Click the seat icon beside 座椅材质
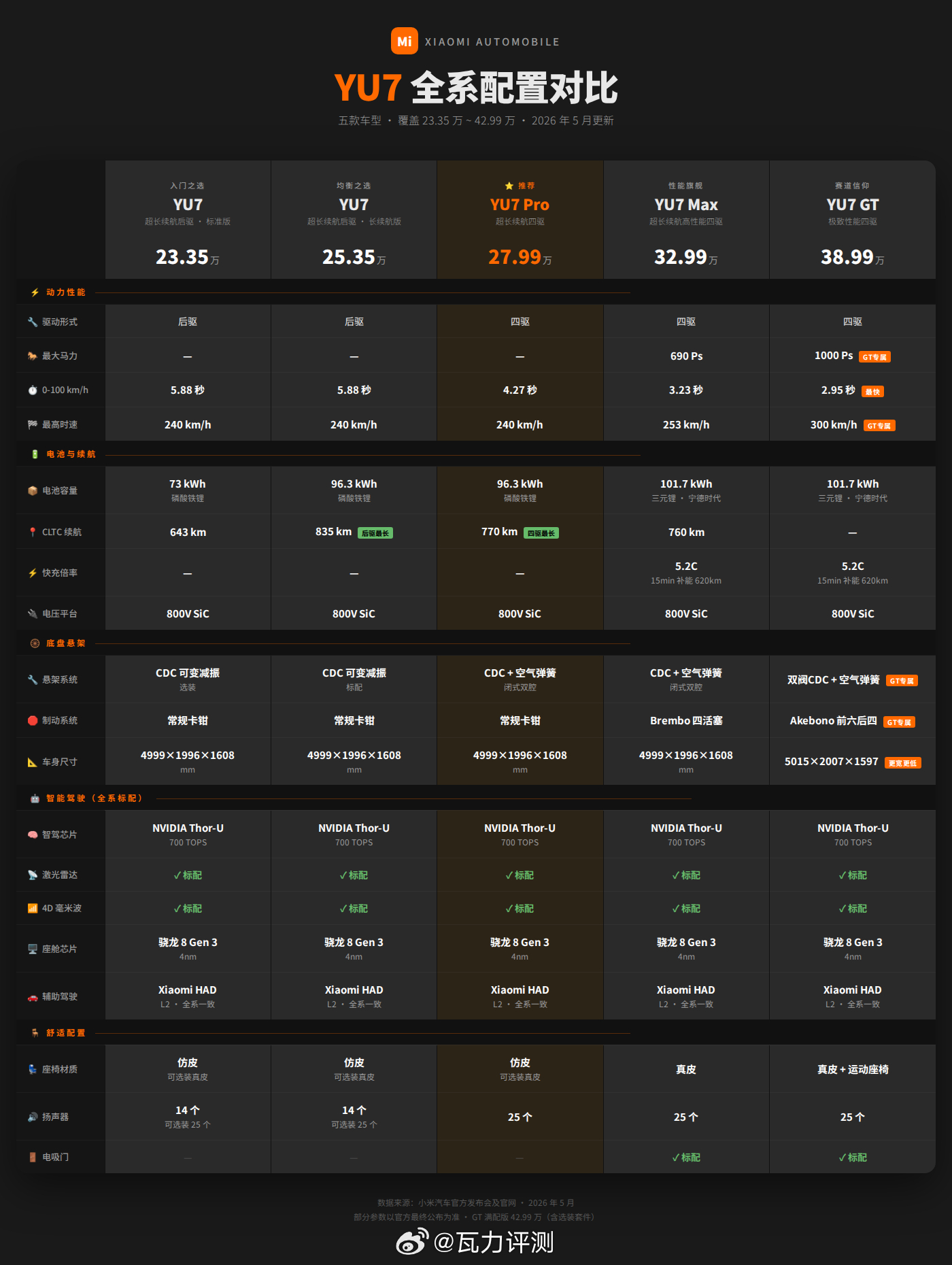The image size is (952, 1265). pyautogui.click(x=32, y=1069)
